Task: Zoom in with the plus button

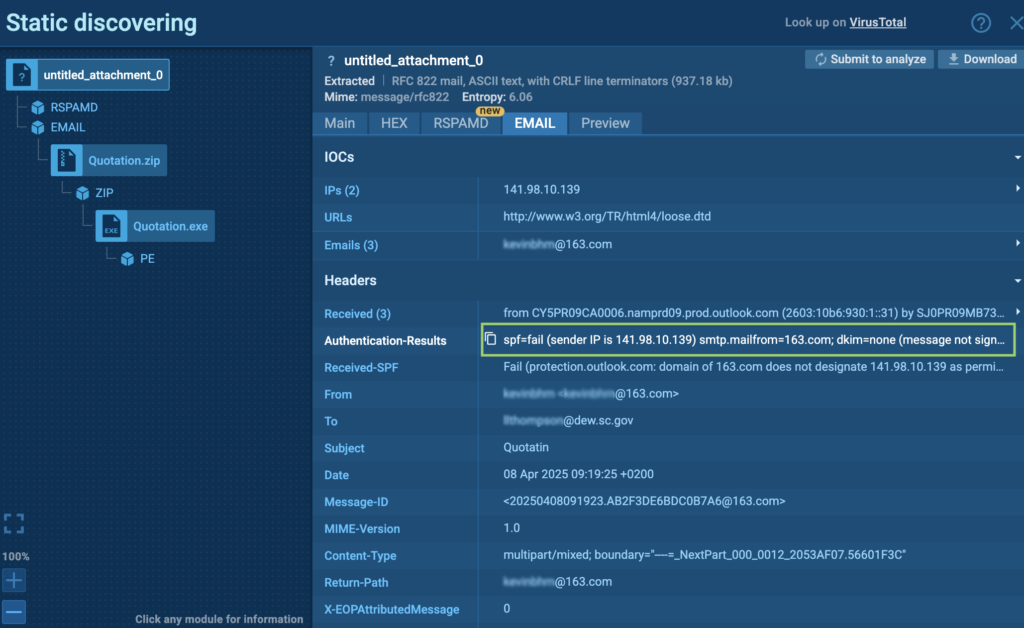Action: pos(14,581)
